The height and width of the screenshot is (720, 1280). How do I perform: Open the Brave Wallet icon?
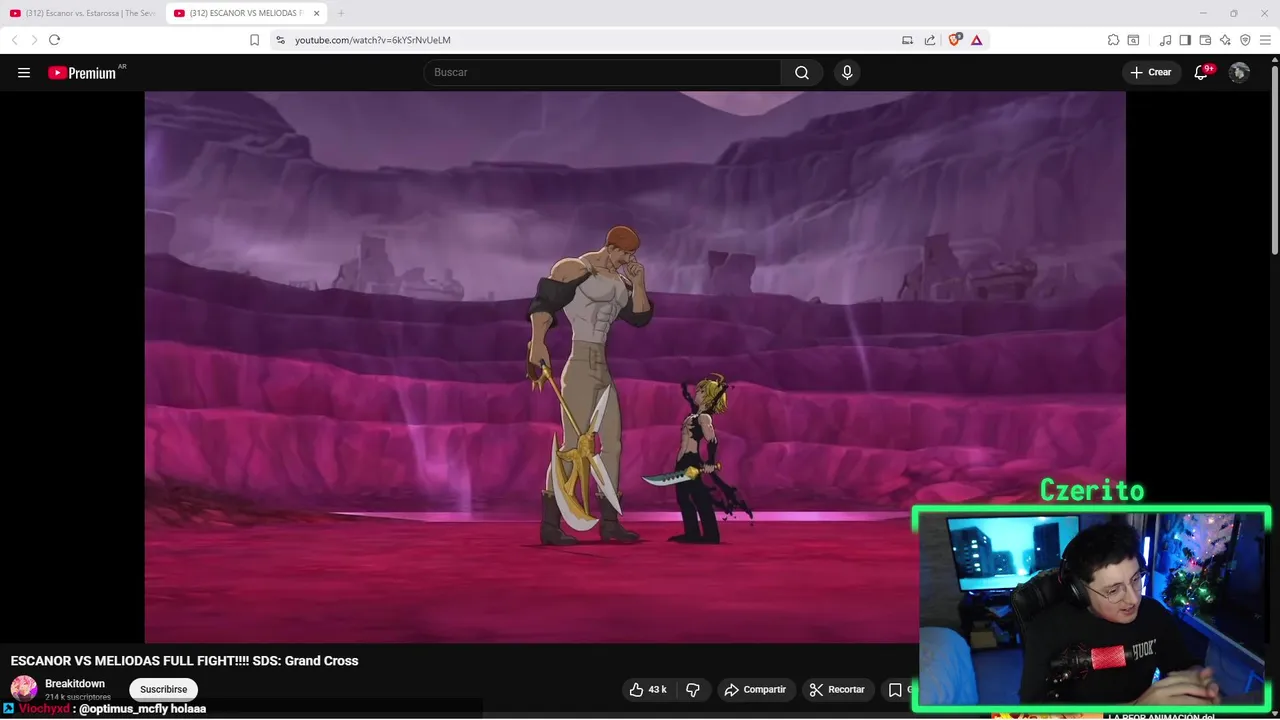1205,40
